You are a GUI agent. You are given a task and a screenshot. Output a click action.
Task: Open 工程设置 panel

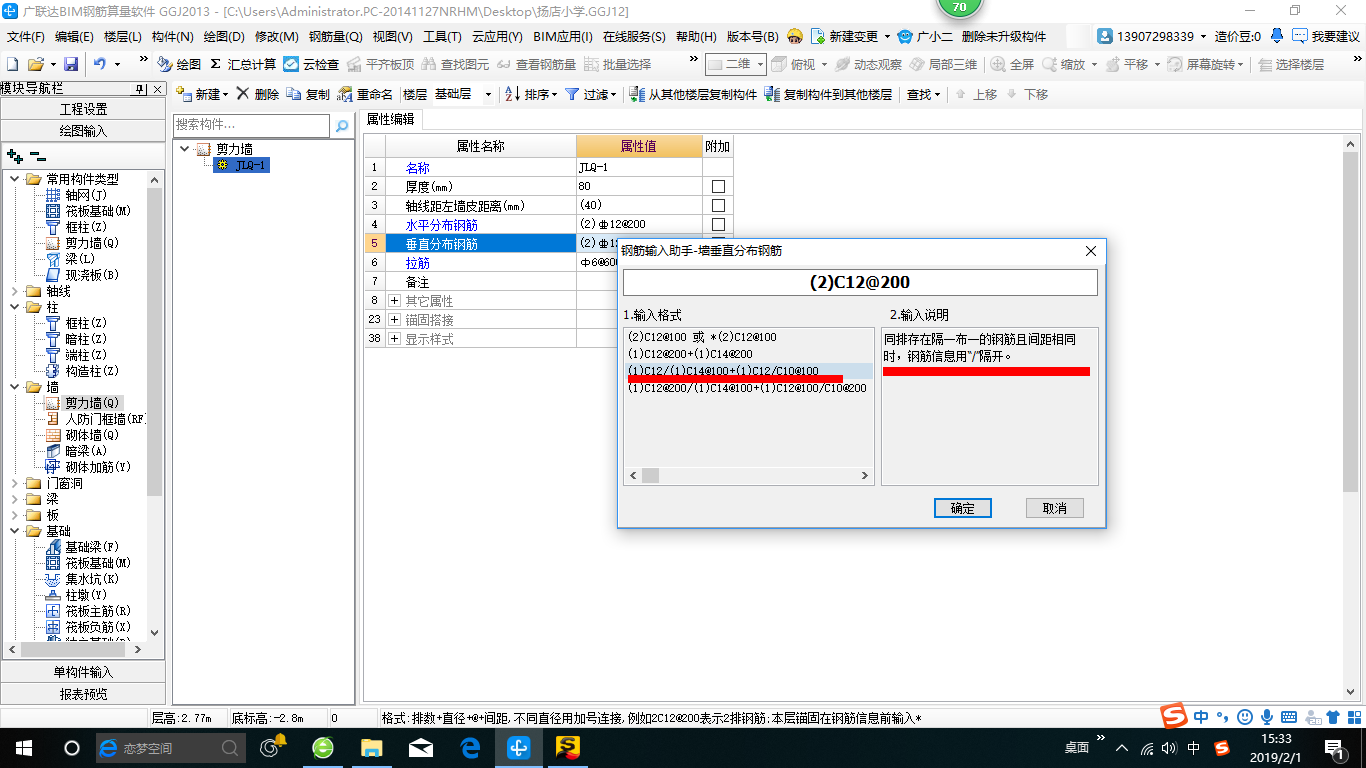point(83,109)
